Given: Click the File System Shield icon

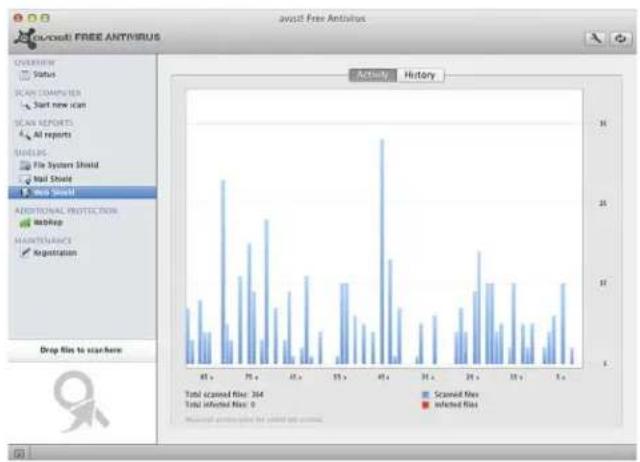Looking at the screenshot, I should click(x=25, y=165).
